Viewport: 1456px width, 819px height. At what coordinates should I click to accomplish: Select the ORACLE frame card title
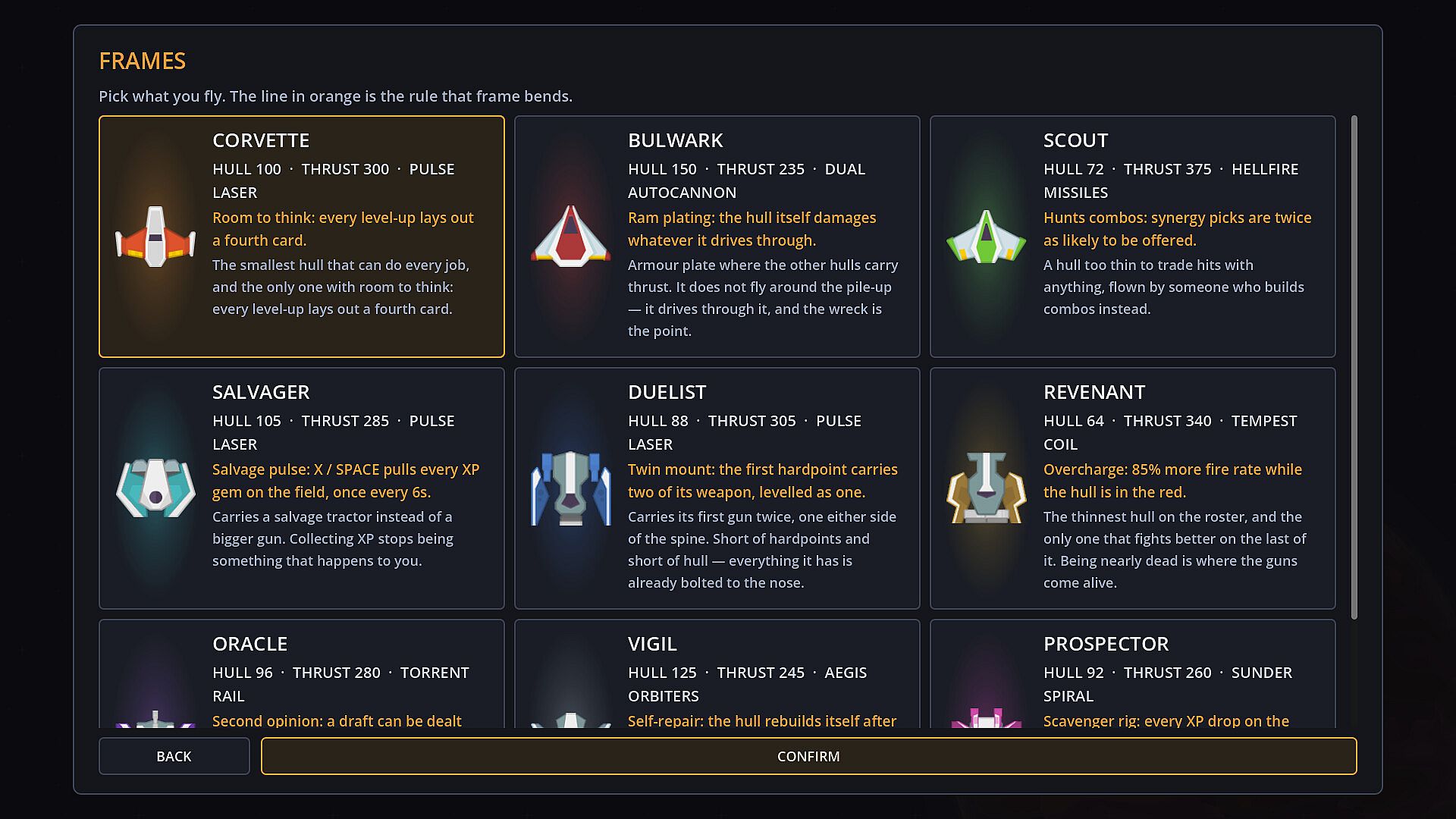pyautogui.click(x=249, y=644)
